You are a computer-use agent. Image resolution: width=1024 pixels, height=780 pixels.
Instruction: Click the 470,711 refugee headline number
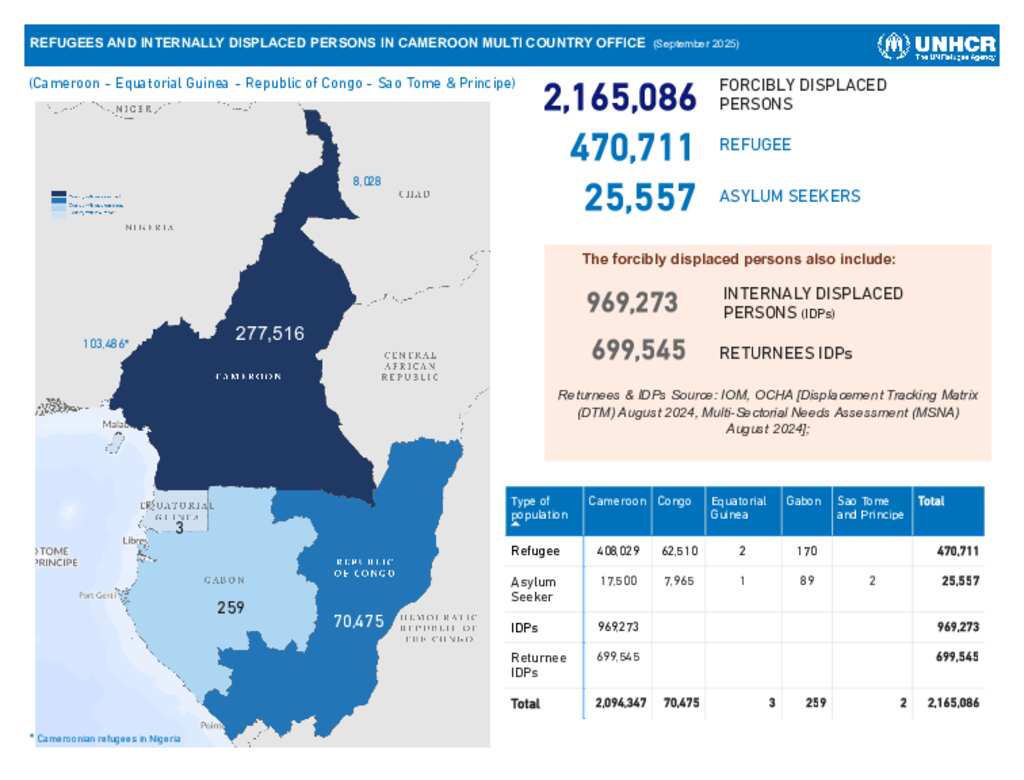(631, 148)
